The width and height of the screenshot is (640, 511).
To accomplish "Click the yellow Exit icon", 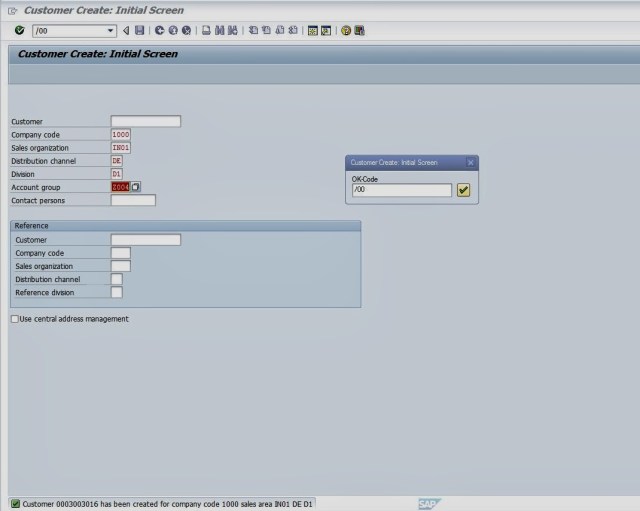I will coord(173,31).
